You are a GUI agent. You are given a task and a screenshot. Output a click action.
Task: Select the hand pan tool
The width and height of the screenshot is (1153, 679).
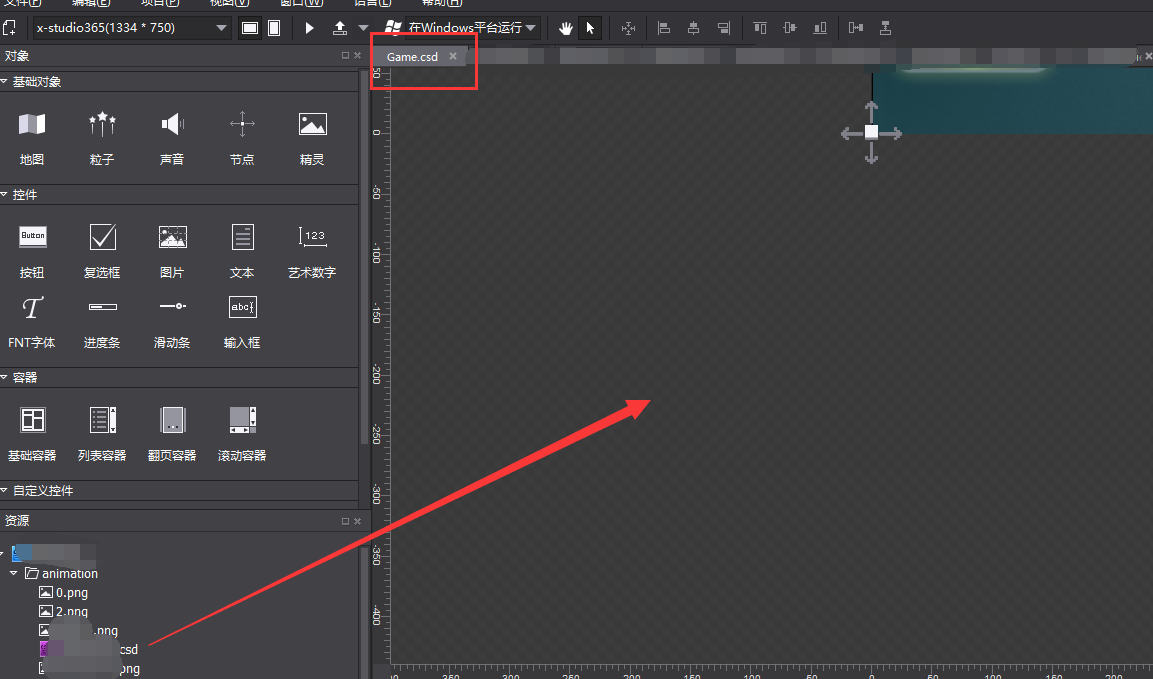(565, 28)
